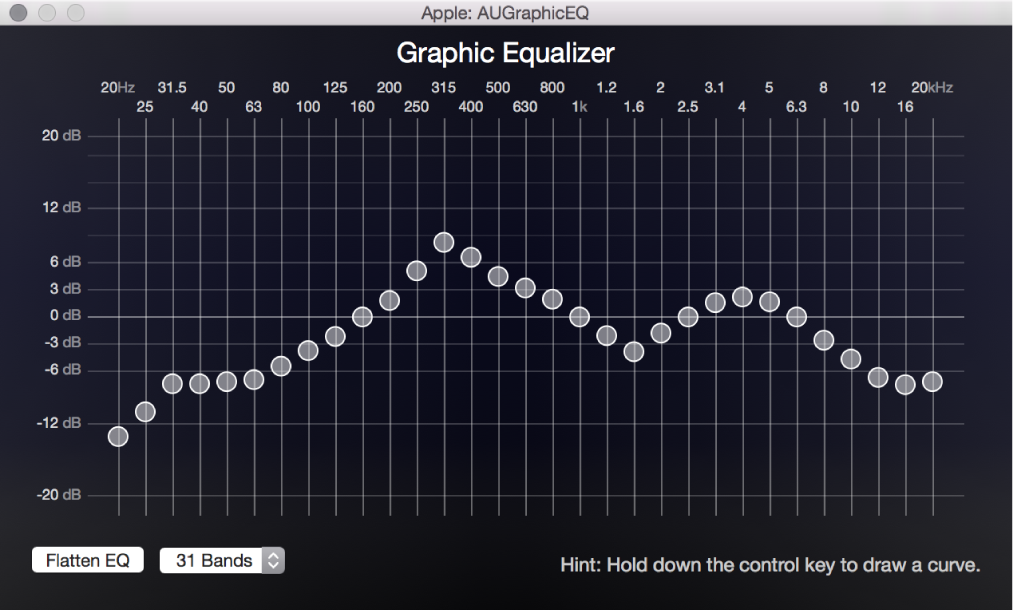1013x612 pixels.
Task: Select the 20Hz band slider knob
Action: [118, 437]
